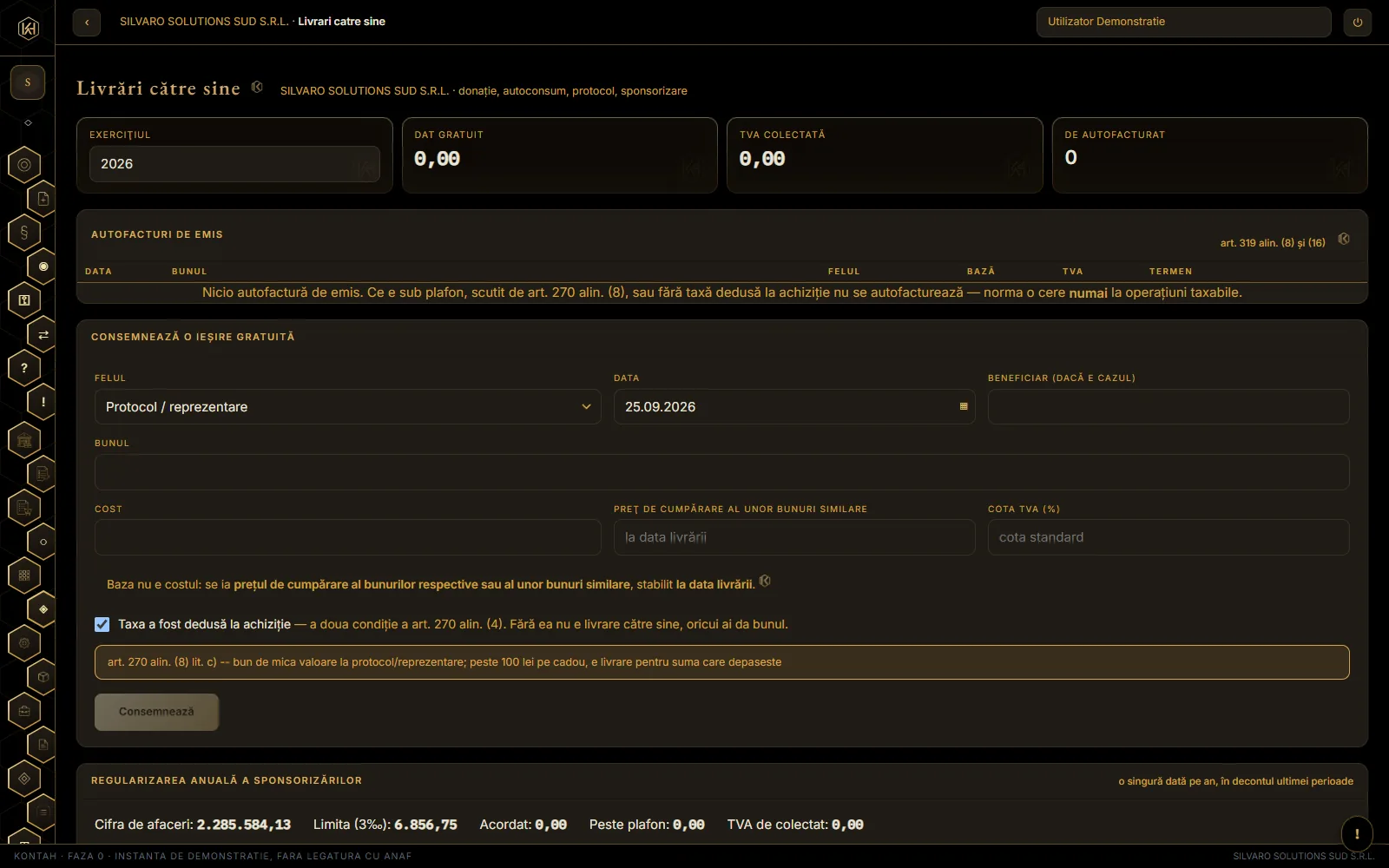Click the exclamation mark hexagon in sidebar
The height and width of the screenshot is (868, 1389).
[43, 402]
